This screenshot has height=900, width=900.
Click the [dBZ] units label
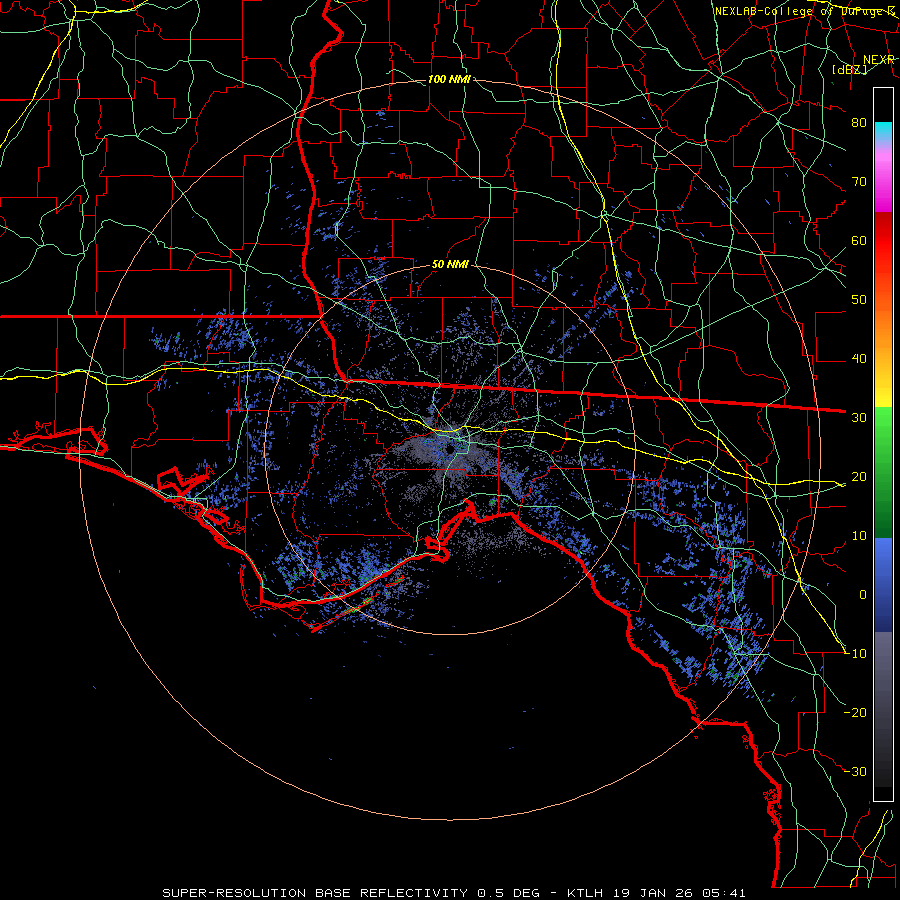(849, 69)
